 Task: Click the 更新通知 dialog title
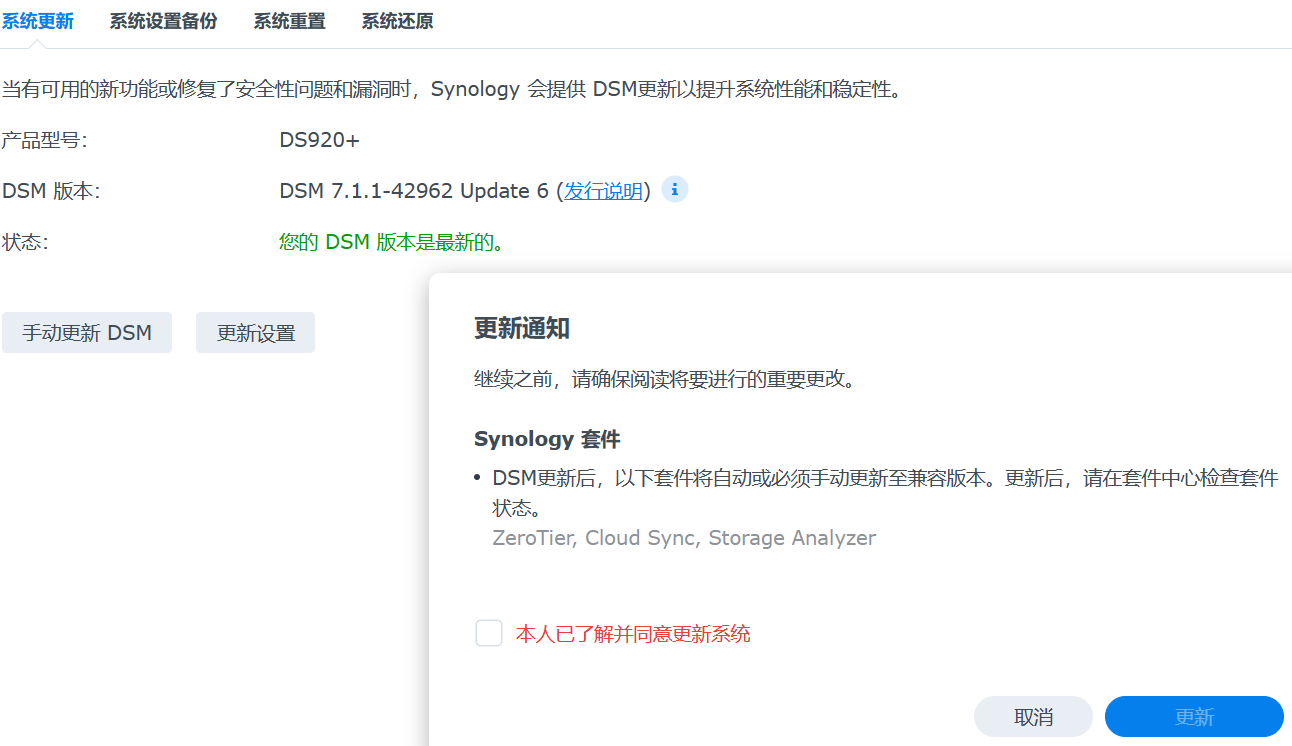[522, 328]
